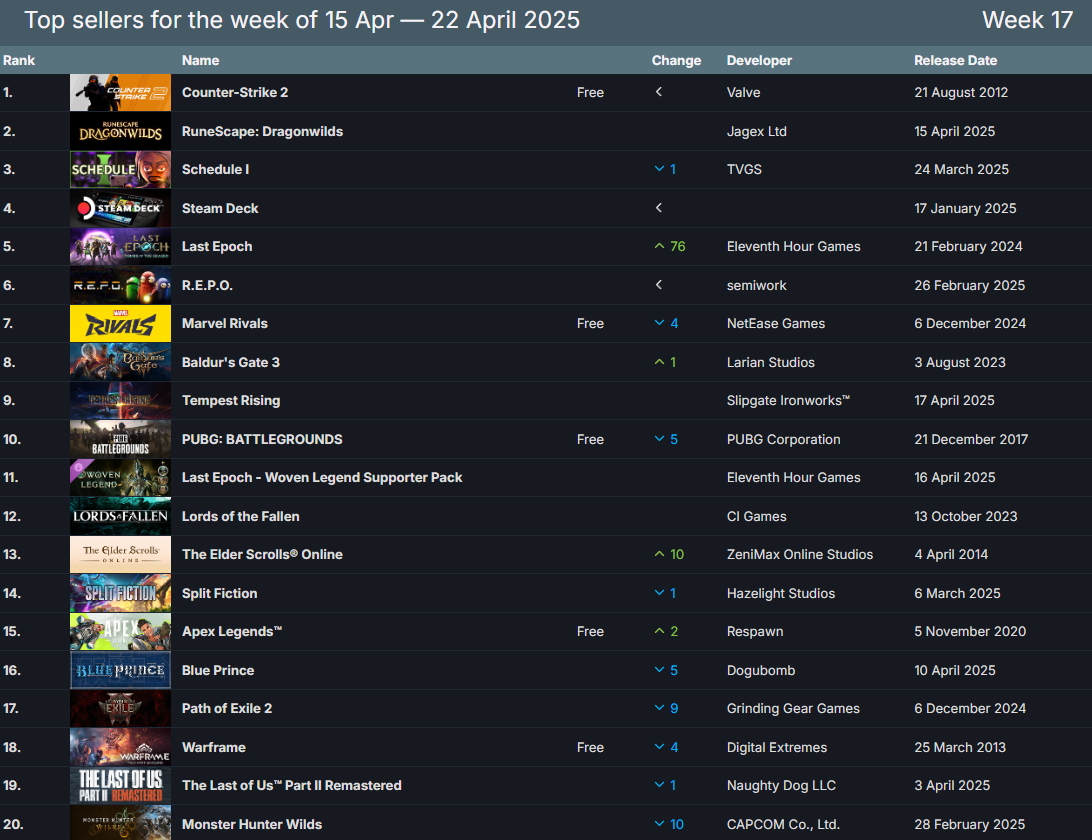Screen dimensions: 1092x840
Task: Click the Monster Hunter Wilds down 10 indicator
Action: [x=669, y=825]
